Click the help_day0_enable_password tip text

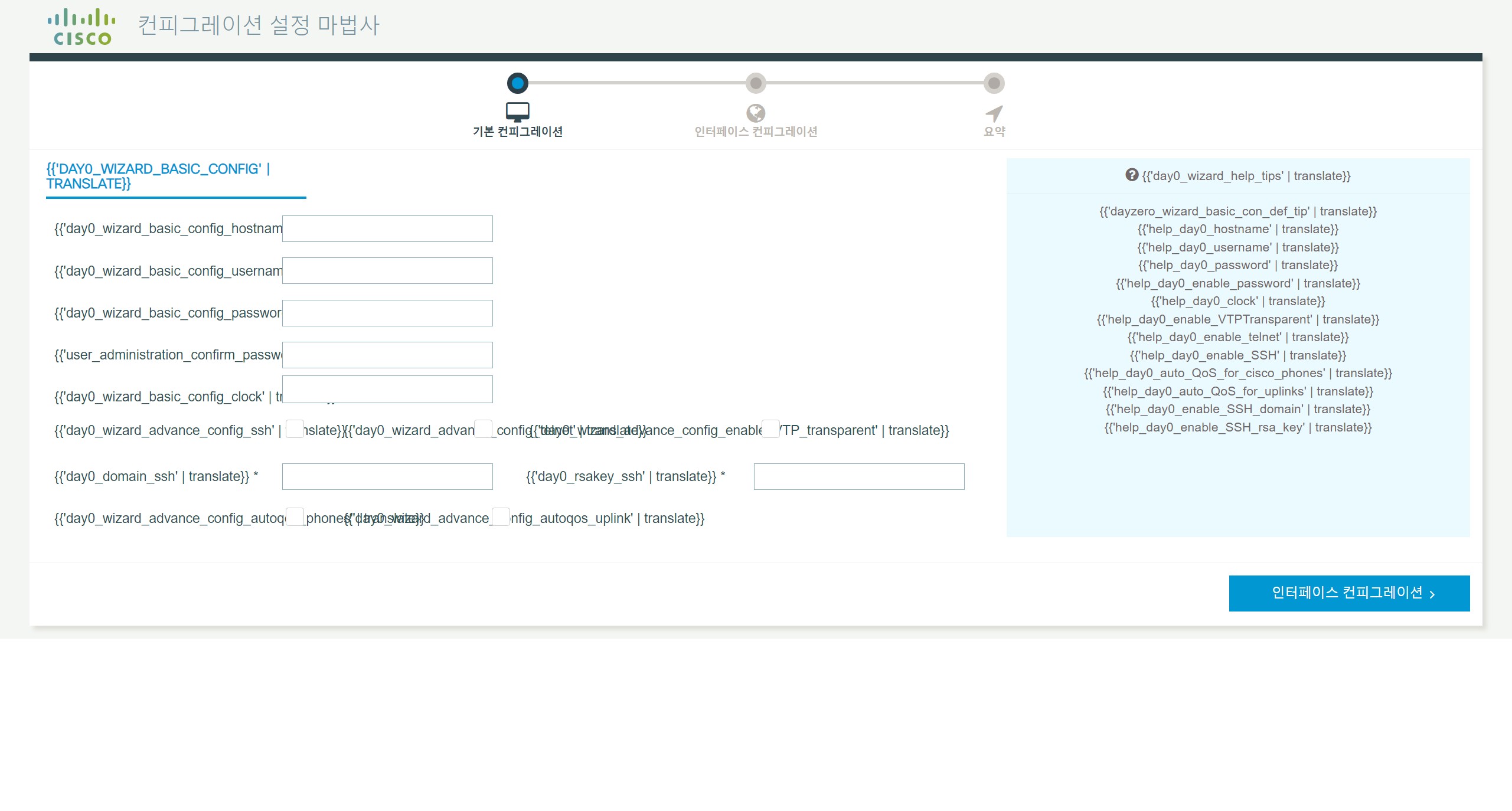click(x=1238, y=283)
